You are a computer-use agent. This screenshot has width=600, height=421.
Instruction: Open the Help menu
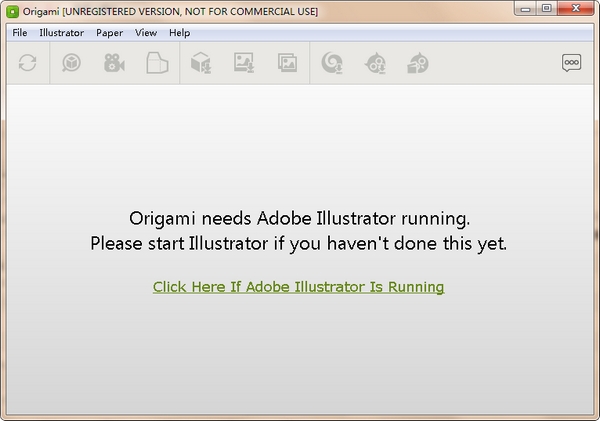pos(179,33)
